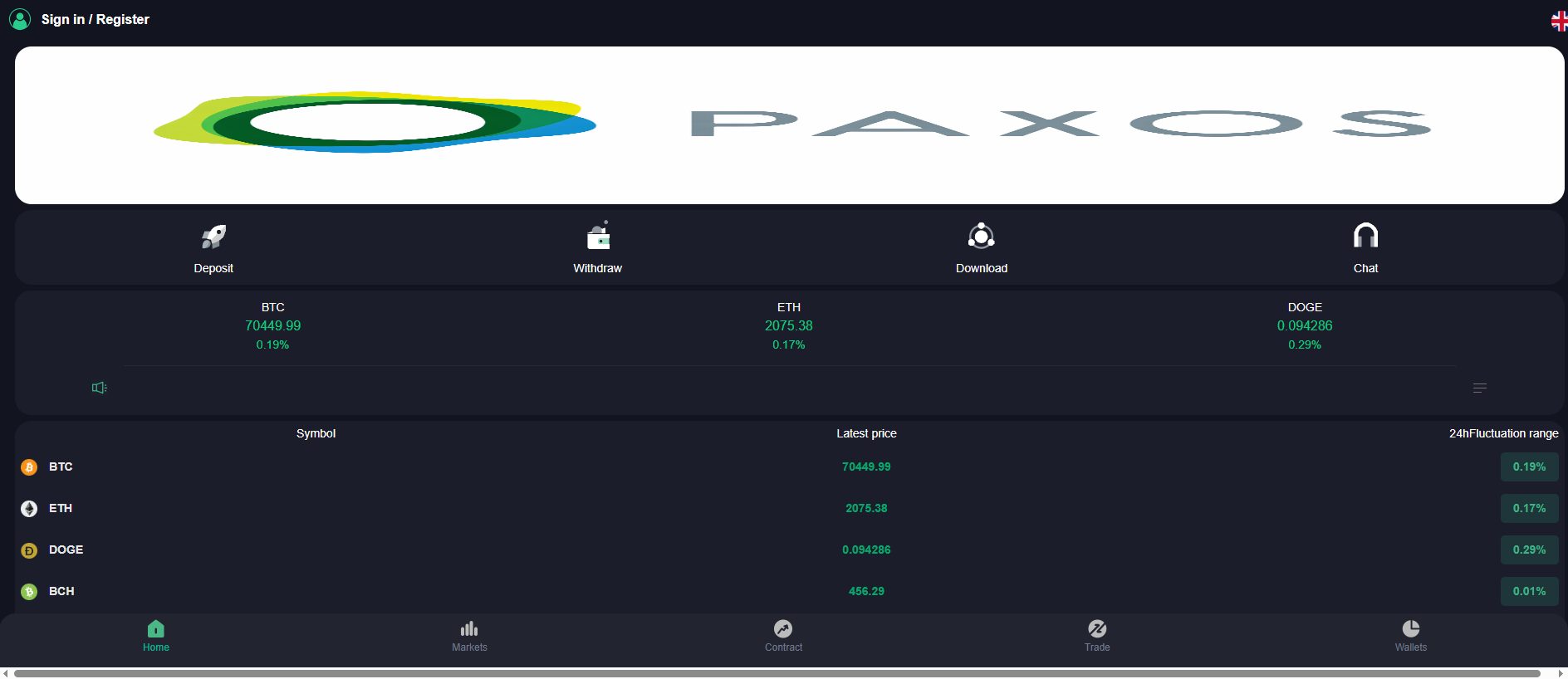Click the Trade icon

1097,628
